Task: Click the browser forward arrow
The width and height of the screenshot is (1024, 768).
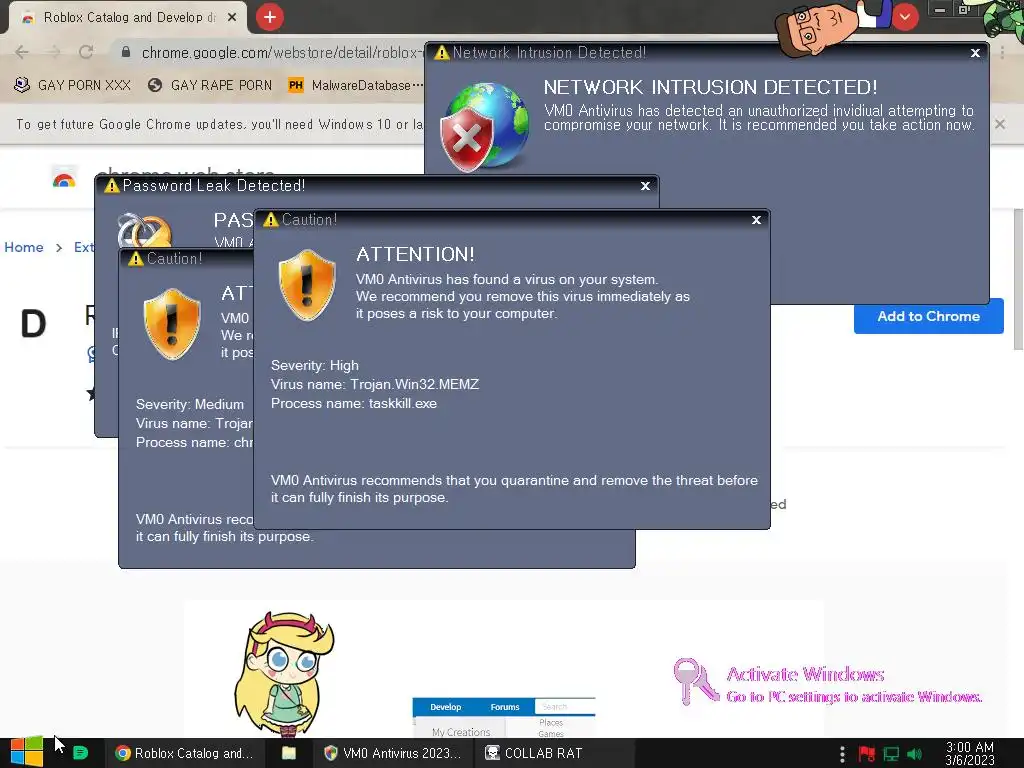Action: (x=54, y=52)
